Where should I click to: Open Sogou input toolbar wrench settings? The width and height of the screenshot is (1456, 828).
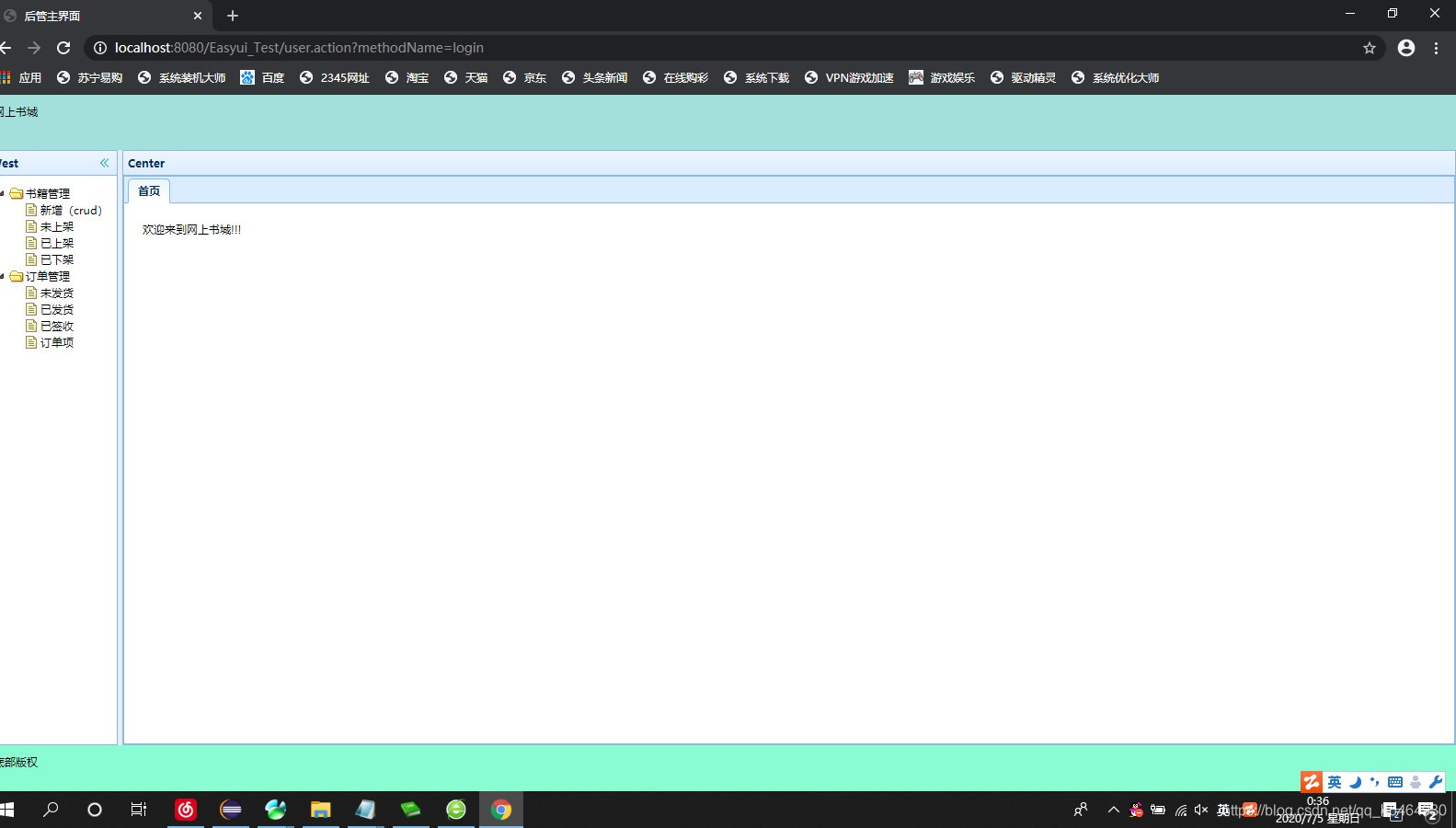coord(1436,782)
